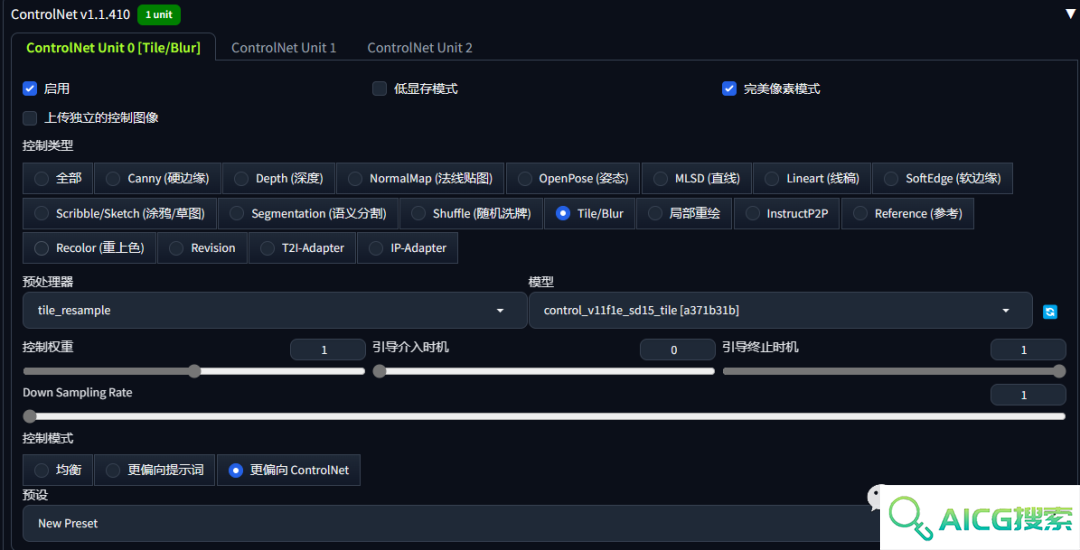
Task: Select the Revision control type
Action: click(202, 248)
